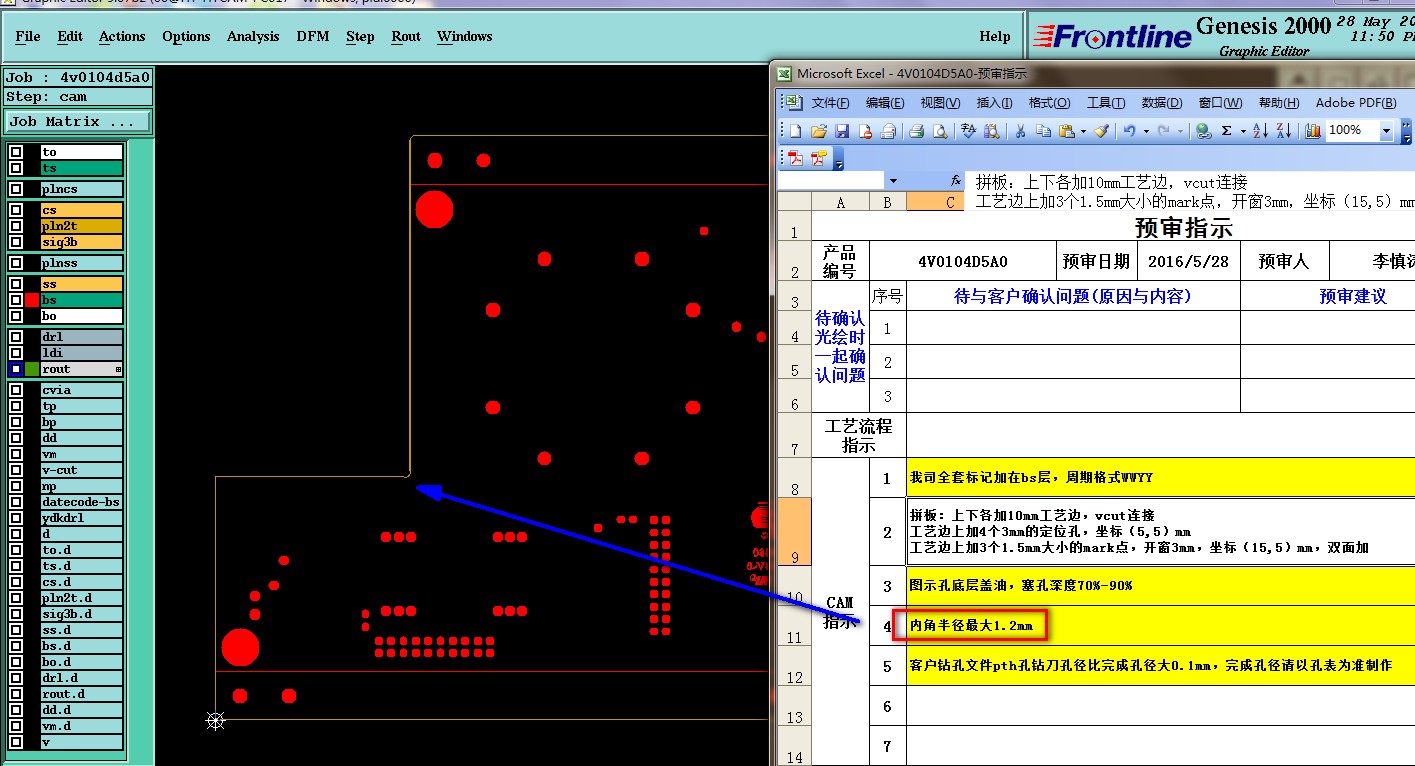Image resolution: width=1415 pixels, height=766 pixels.
Task: Open the Rout menu
Action: click(x=406, y=36)
